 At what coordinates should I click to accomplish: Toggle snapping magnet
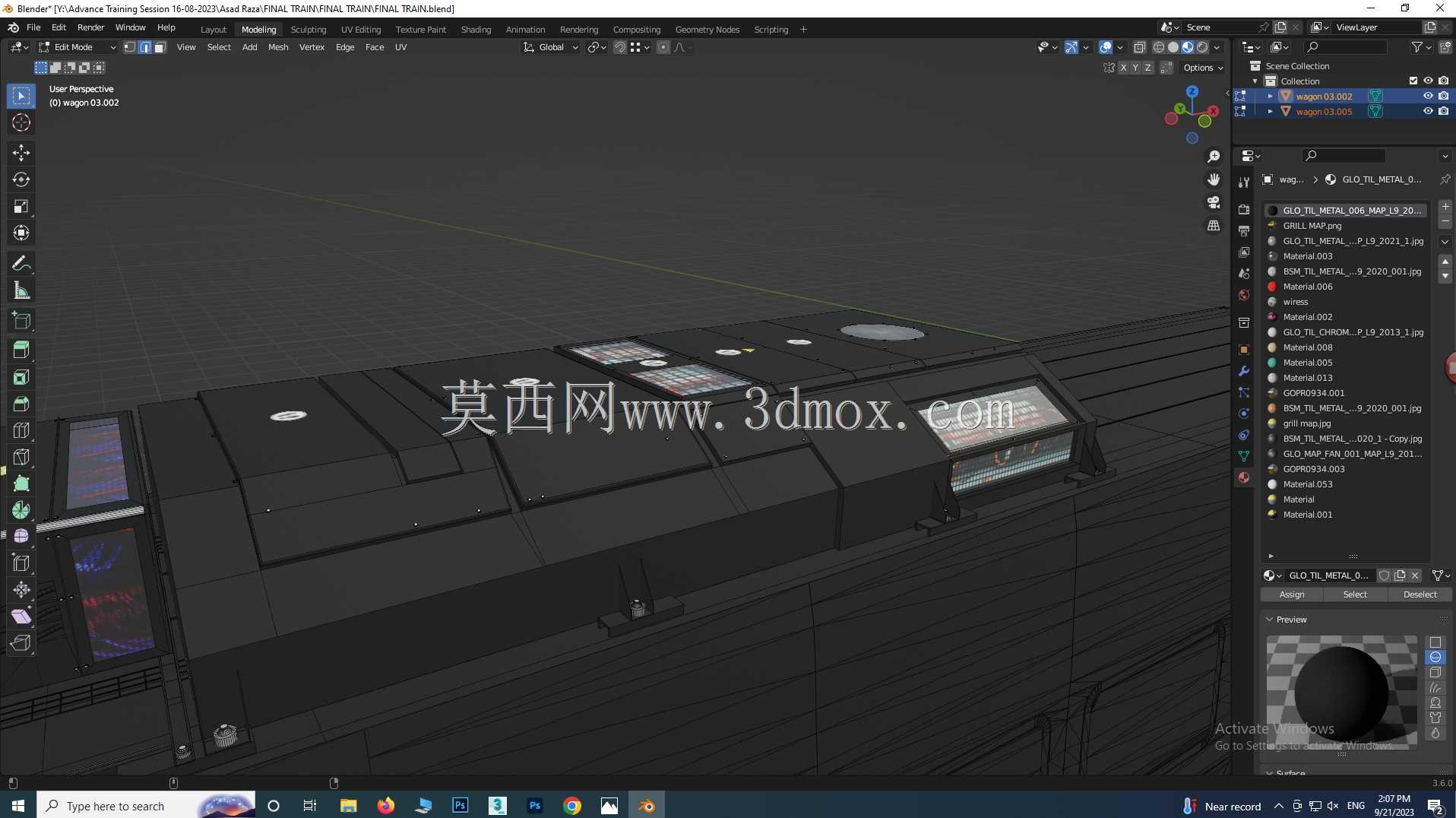click(619, 47)
